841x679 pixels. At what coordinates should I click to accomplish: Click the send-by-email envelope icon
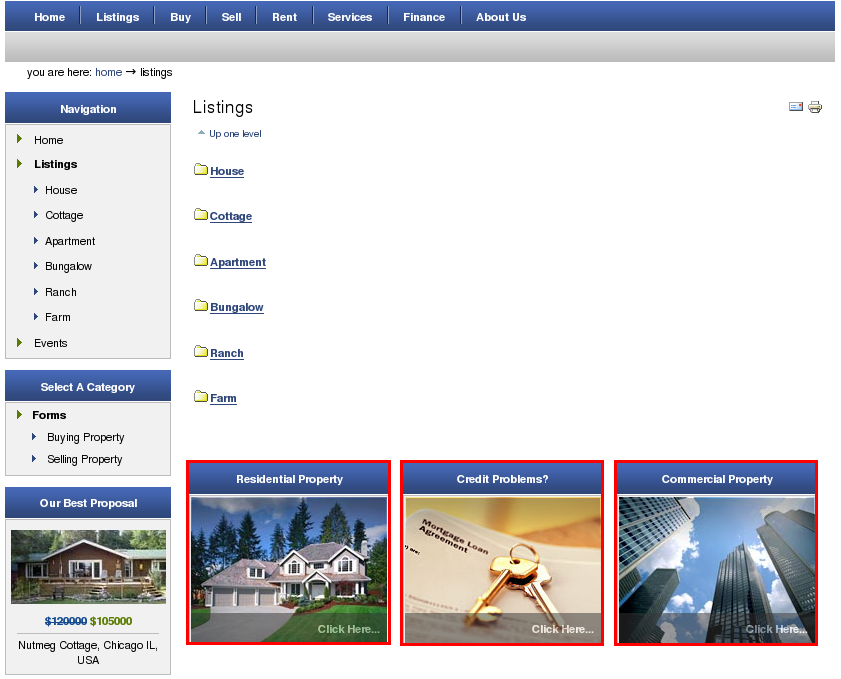pos(796,107)
